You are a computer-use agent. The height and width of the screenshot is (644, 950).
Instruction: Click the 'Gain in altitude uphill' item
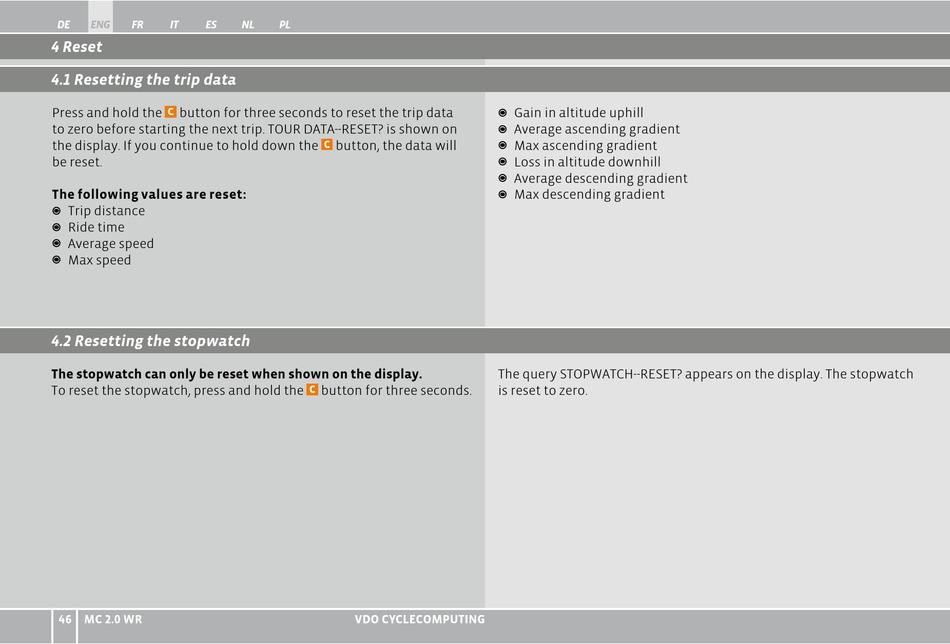point(579,113)
